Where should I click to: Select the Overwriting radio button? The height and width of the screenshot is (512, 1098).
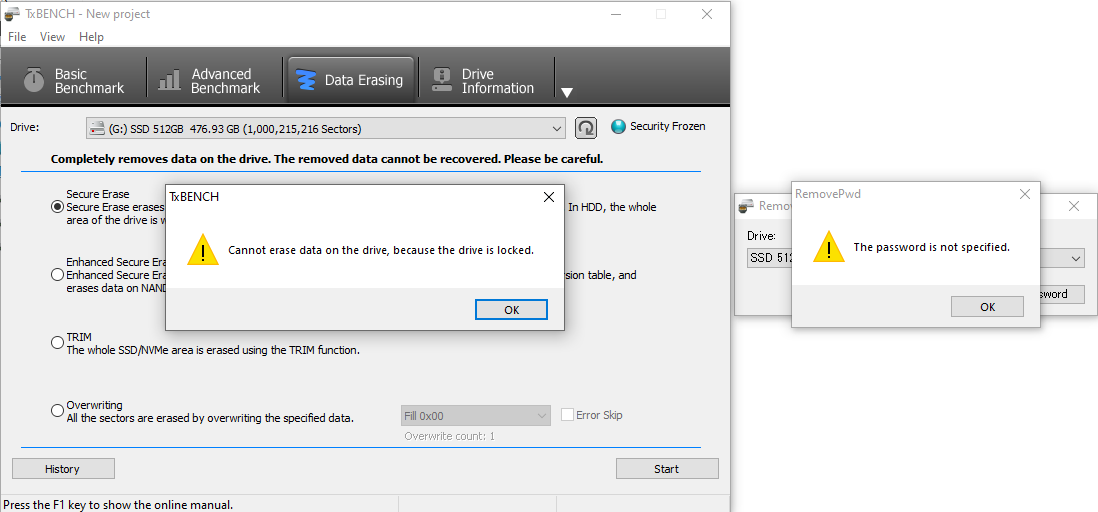click(x=57, y=411)
